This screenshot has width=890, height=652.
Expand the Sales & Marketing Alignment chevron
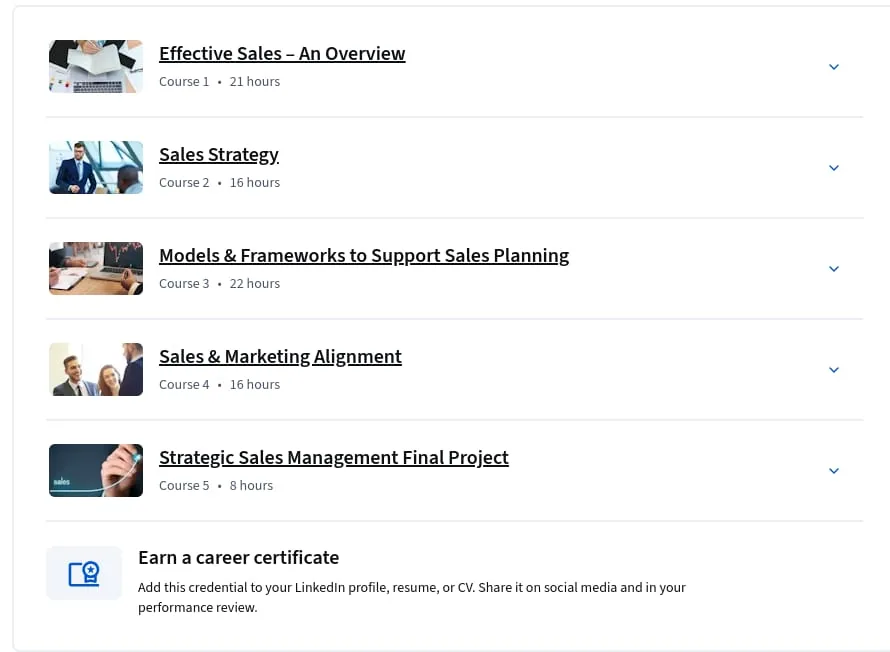(834, 370)
